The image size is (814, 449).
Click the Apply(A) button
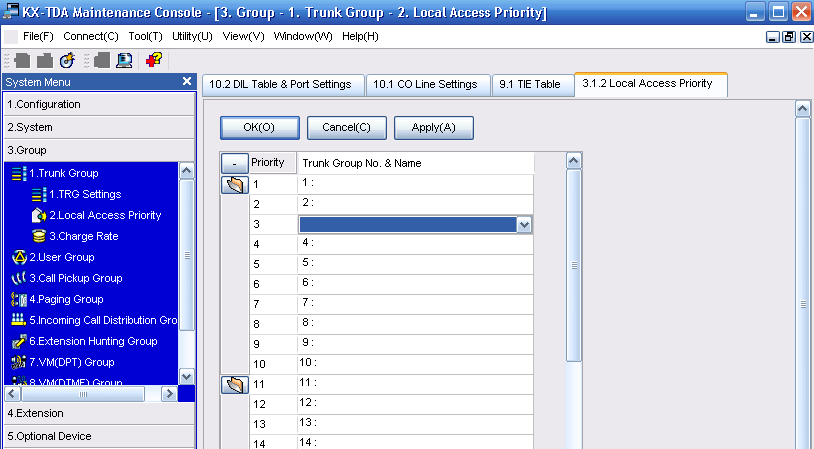click(433, 128)
